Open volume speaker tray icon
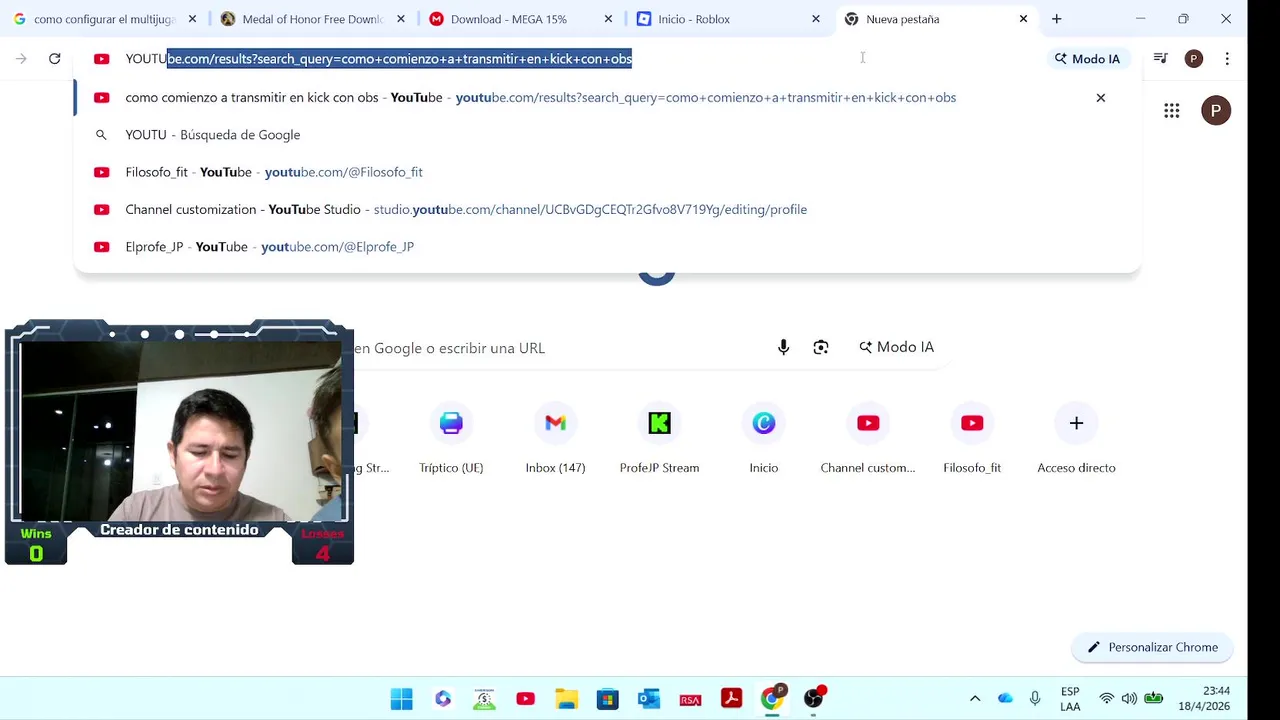The height and width of the screenshot is (720, 1280). (x=1129, y=699)
